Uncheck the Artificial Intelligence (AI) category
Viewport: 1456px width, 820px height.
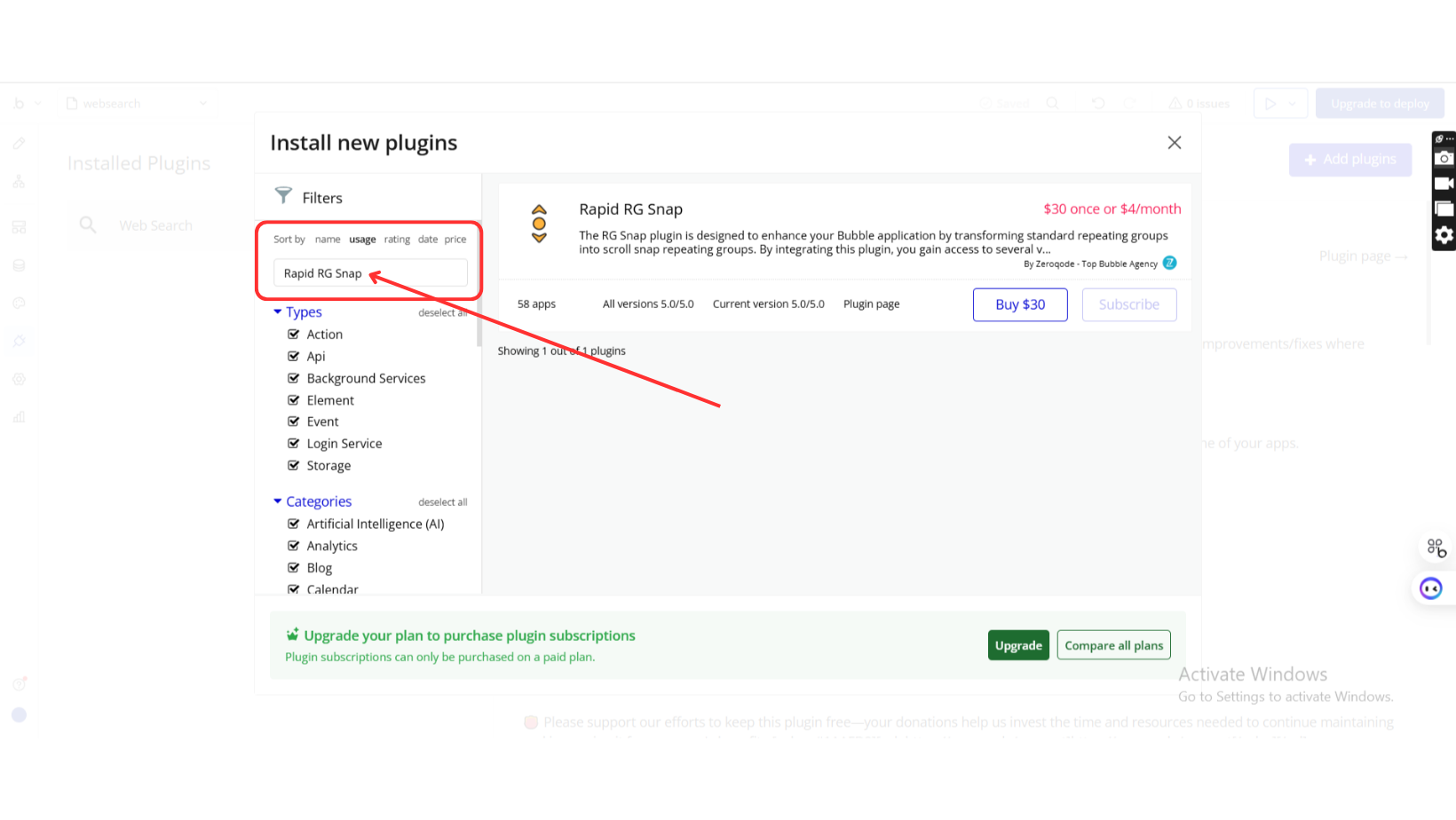(294, 524)
